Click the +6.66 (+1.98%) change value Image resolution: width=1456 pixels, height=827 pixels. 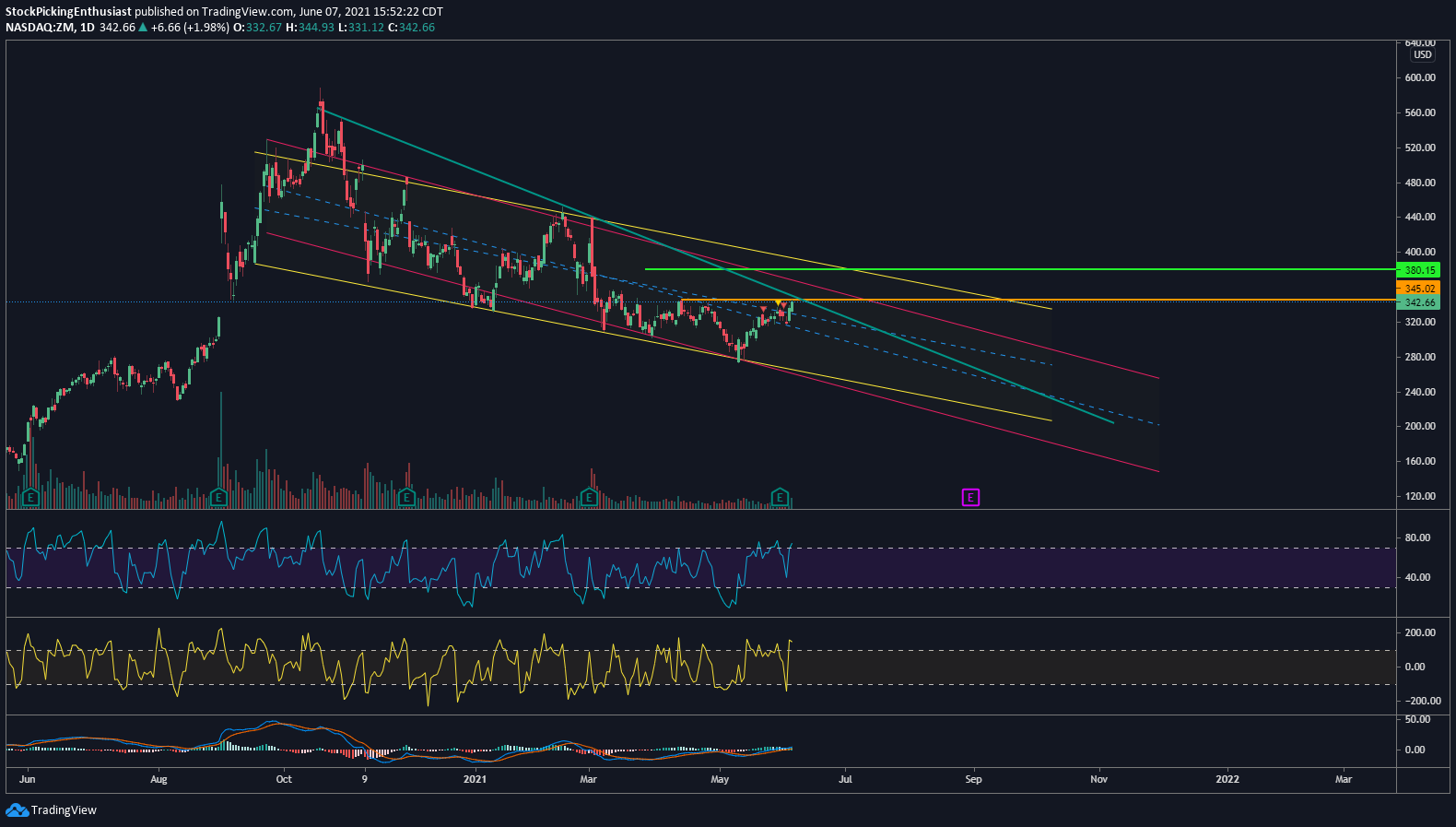(190, 28)
